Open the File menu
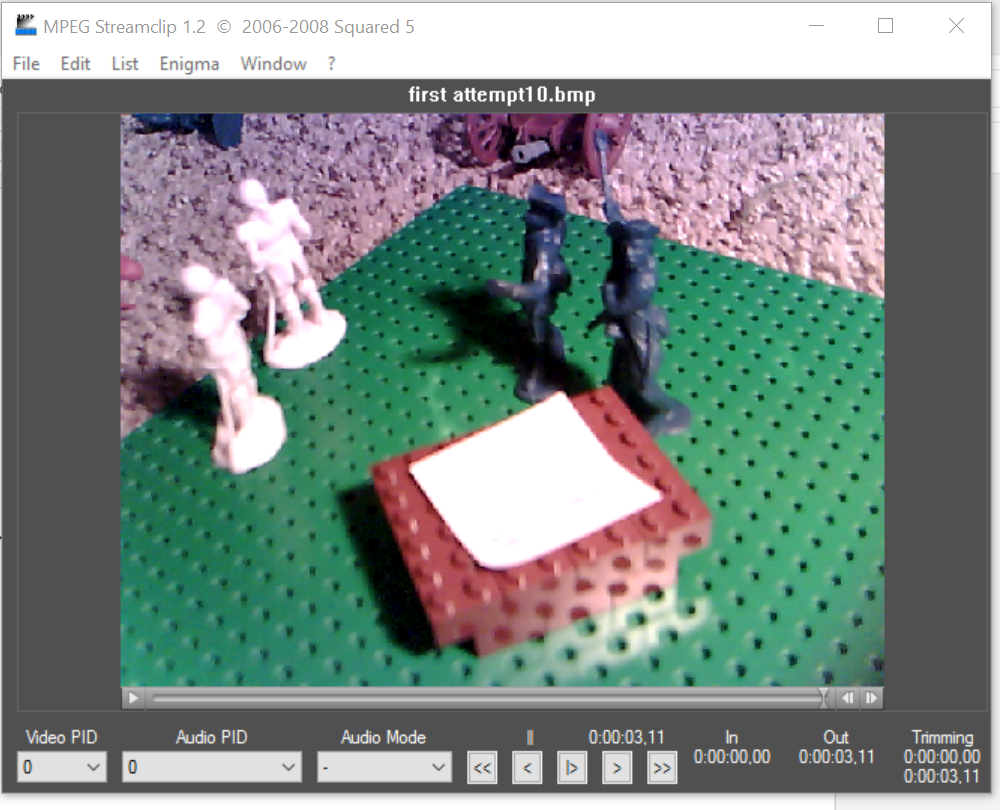The width and height of the screenshot is (1000, 810). pos(25,63)
